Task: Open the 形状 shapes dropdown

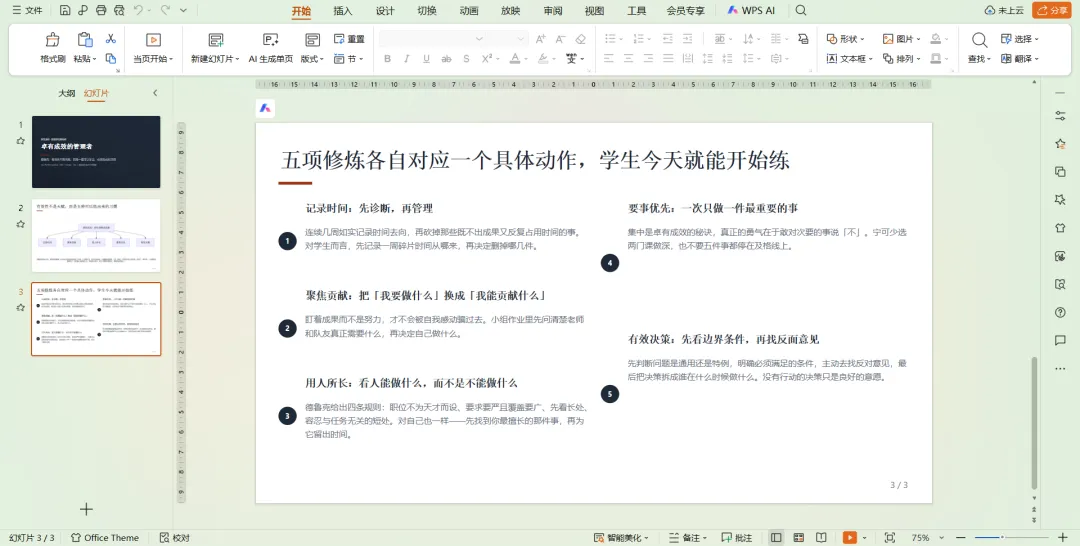Action: [845, 39]
